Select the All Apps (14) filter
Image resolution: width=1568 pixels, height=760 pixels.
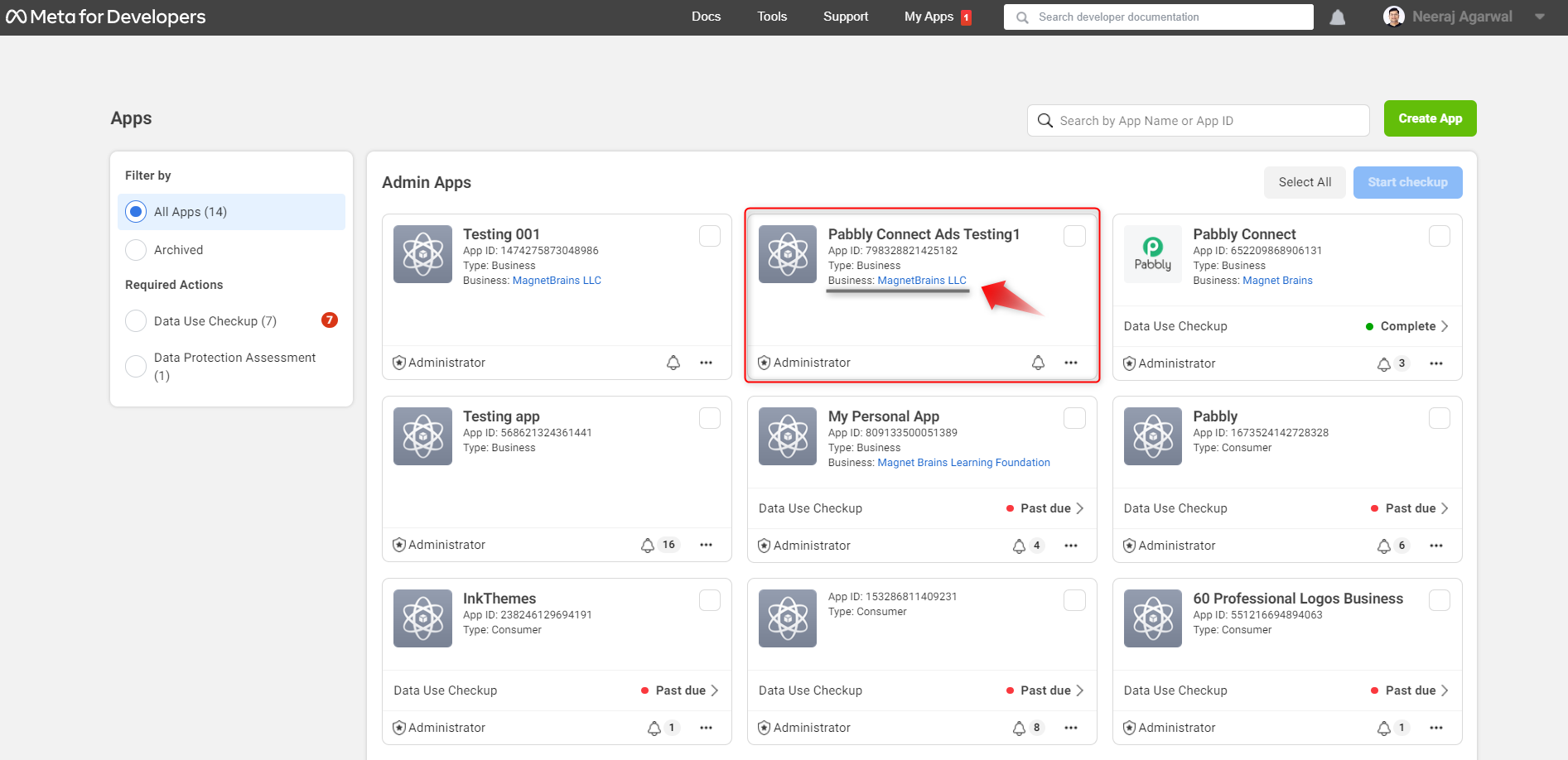click(231, 212)
